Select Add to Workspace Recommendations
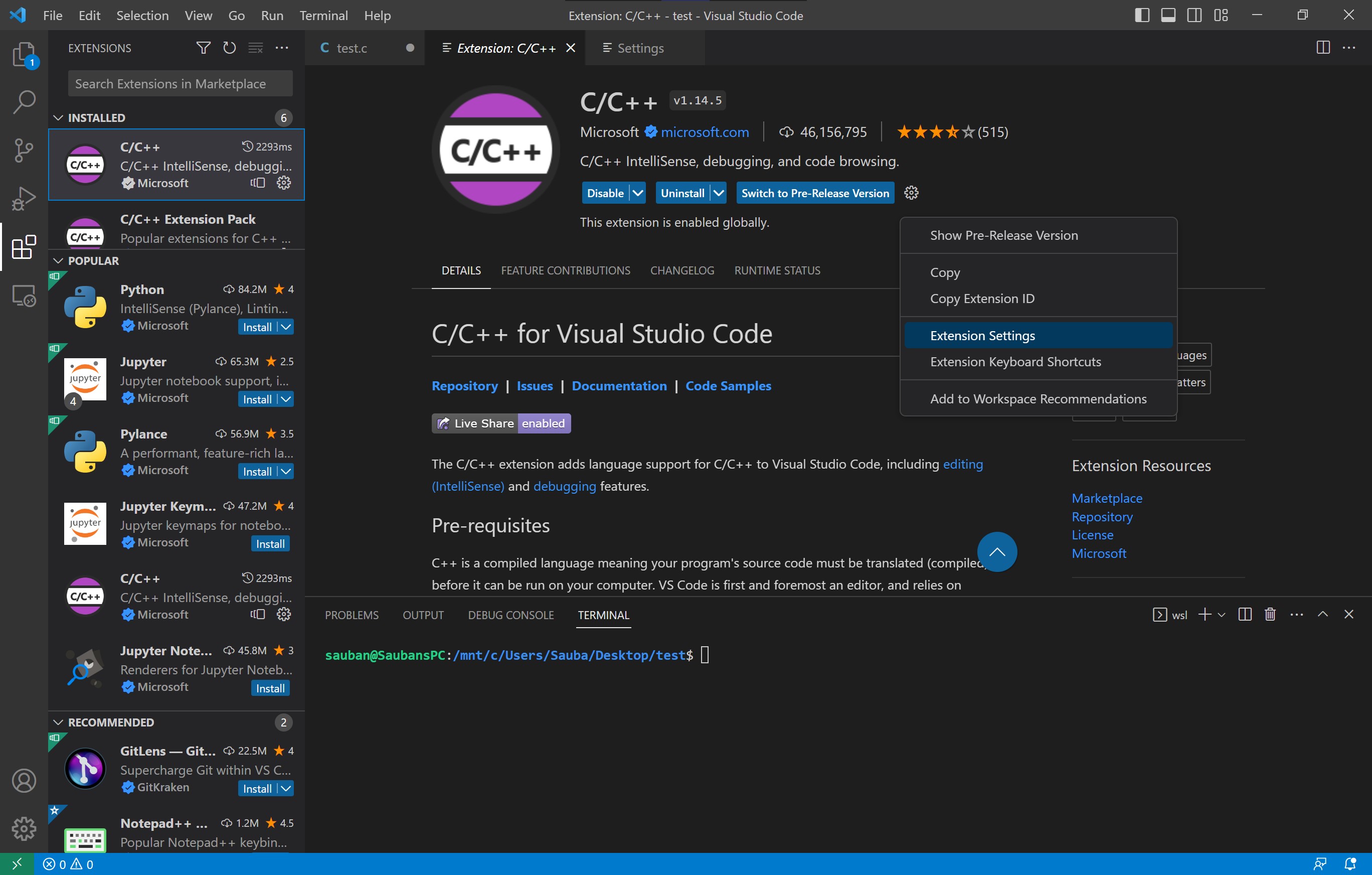Viewport: 1372px width, 875px height. point(1038,398)
